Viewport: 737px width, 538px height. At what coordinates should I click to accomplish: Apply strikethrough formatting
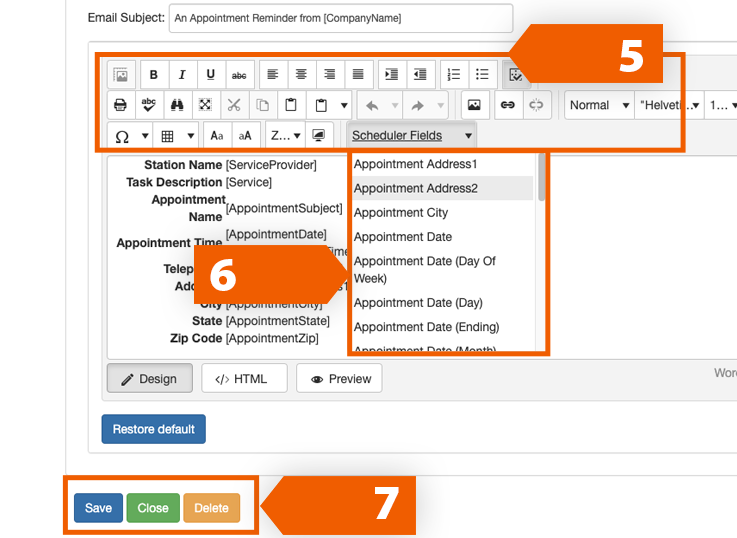point(239,75)
